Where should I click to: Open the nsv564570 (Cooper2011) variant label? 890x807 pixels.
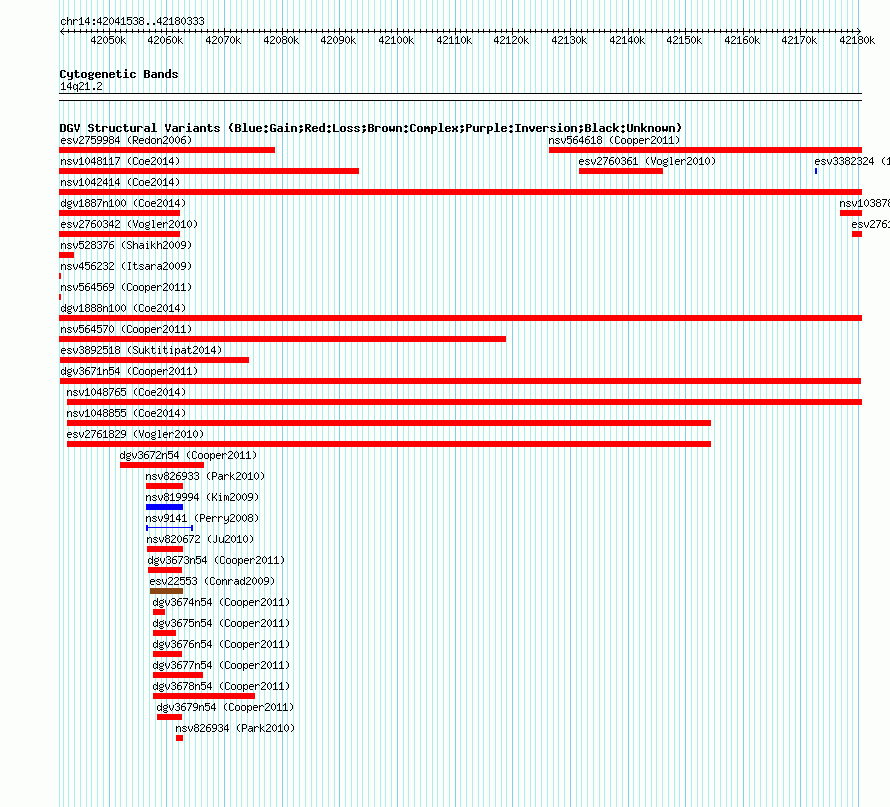coord(126,329)
